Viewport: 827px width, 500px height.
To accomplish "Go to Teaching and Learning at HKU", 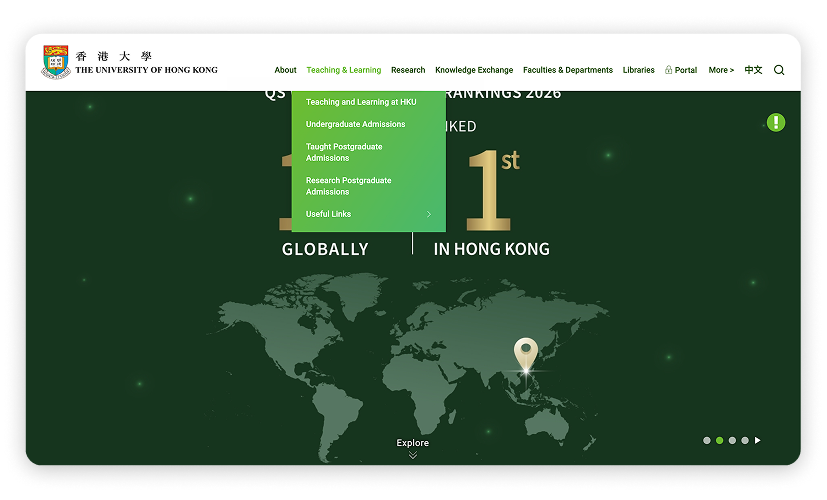I will pyautogui.click(x=361, y=102).
